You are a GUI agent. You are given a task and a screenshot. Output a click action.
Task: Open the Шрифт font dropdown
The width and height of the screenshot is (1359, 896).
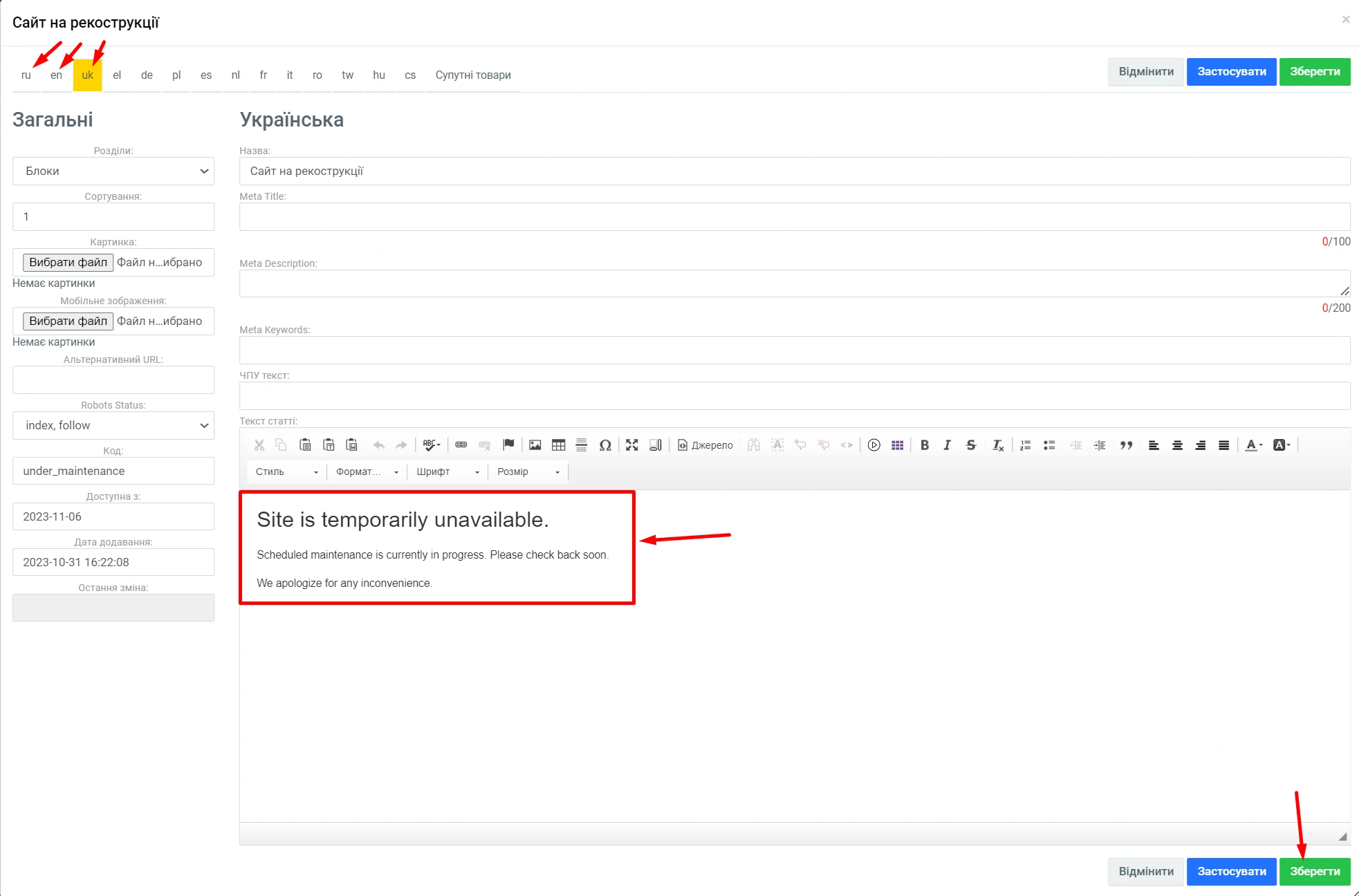click(447, 472)
